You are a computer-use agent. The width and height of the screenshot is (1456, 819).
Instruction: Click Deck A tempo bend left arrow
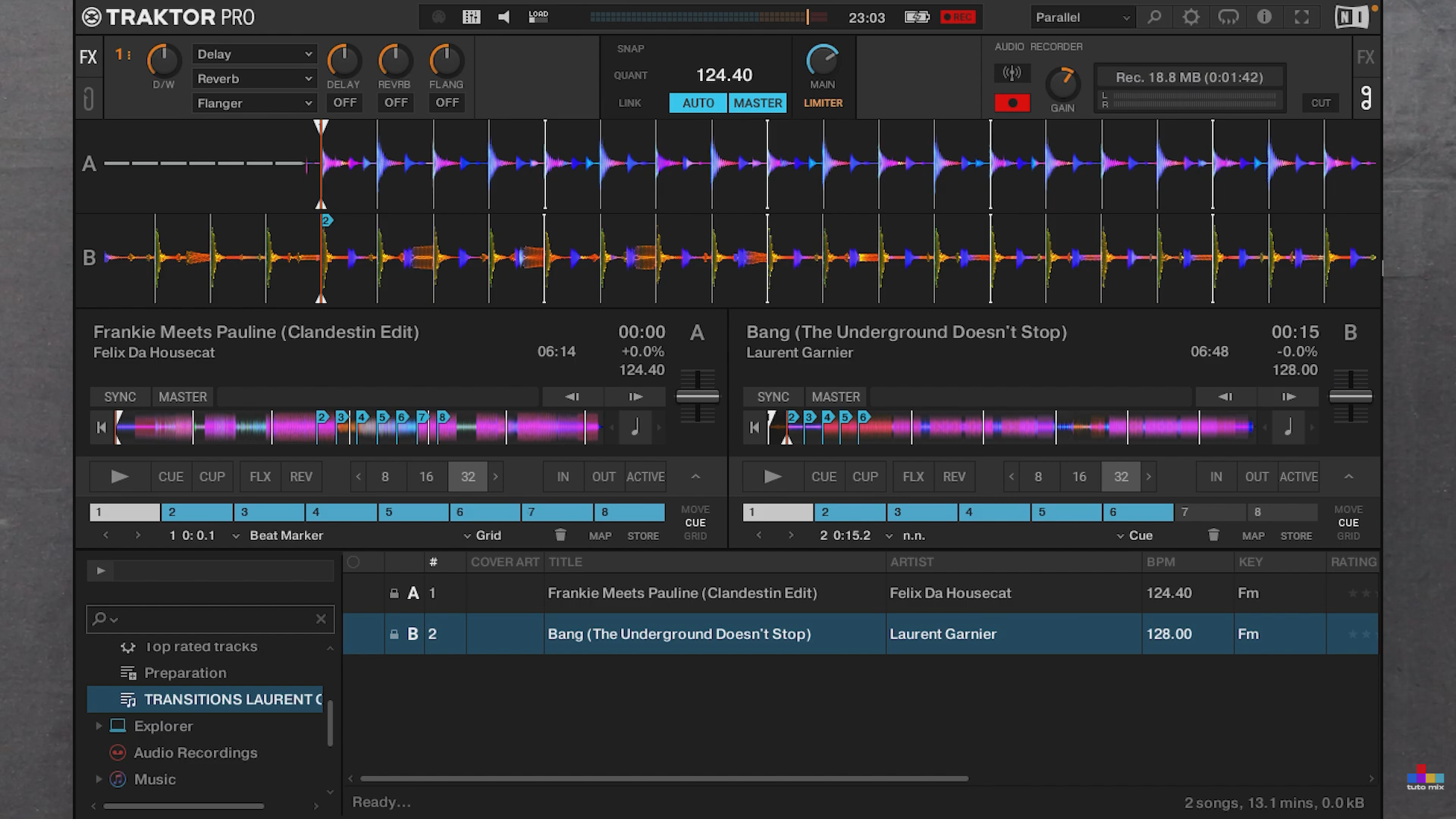coord(573,397)
